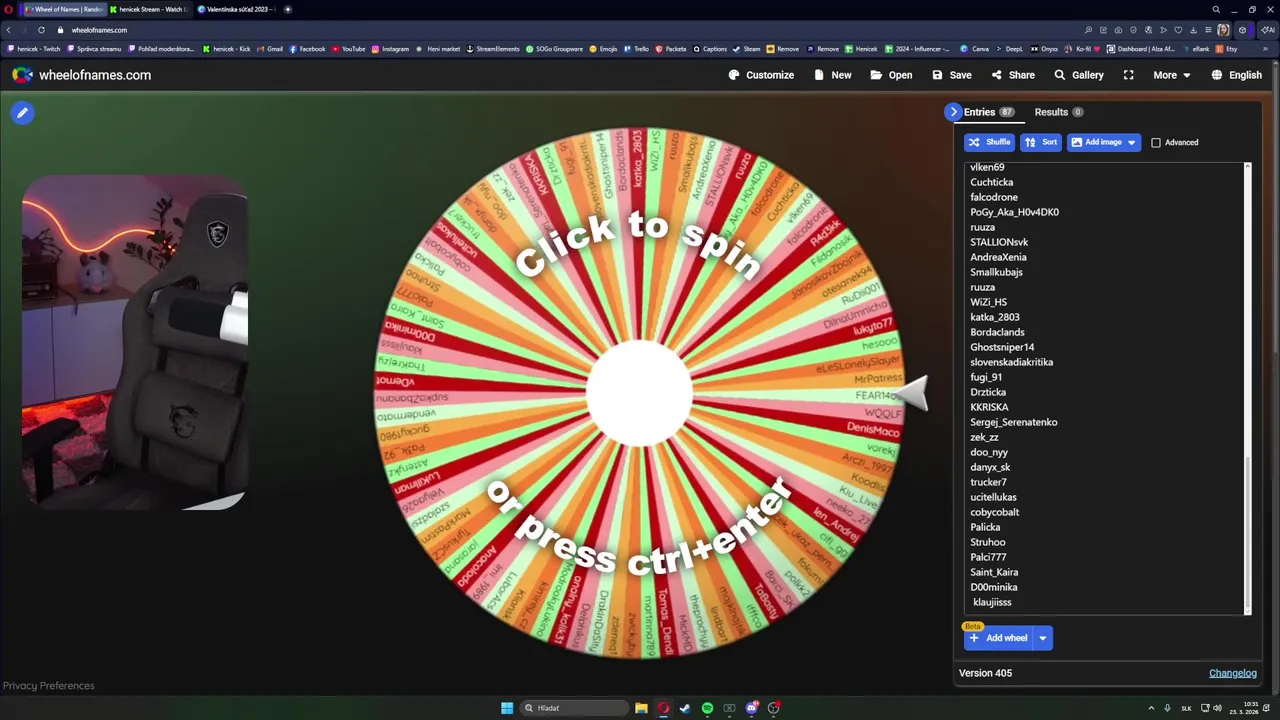Open the Instagram bookmark

(x=390, y=49)
